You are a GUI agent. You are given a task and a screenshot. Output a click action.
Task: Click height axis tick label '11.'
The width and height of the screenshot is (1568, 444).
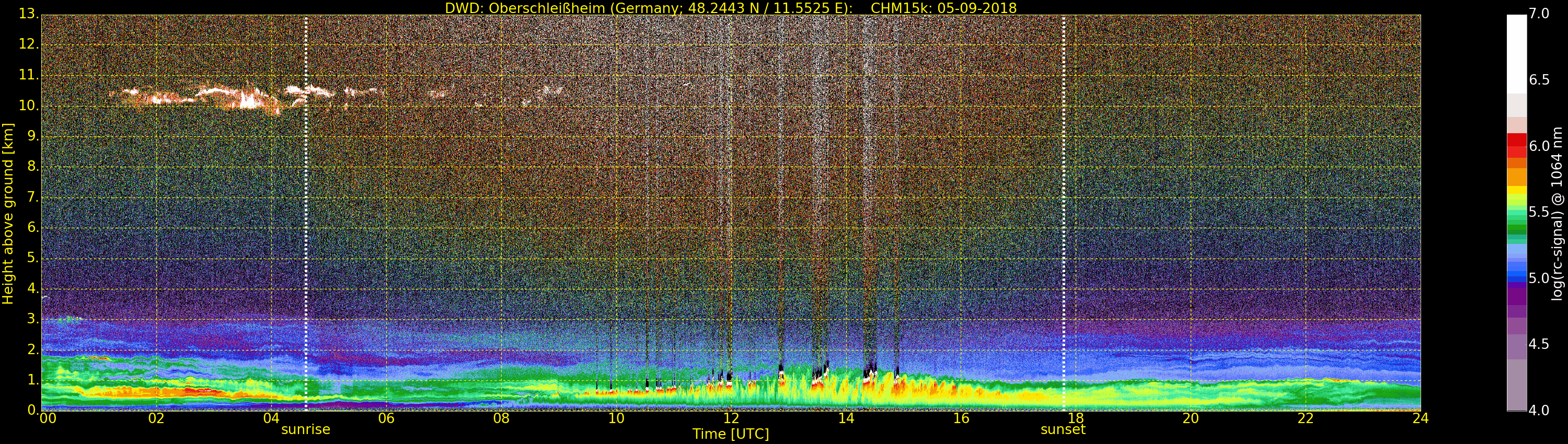[x=29, y=75]
